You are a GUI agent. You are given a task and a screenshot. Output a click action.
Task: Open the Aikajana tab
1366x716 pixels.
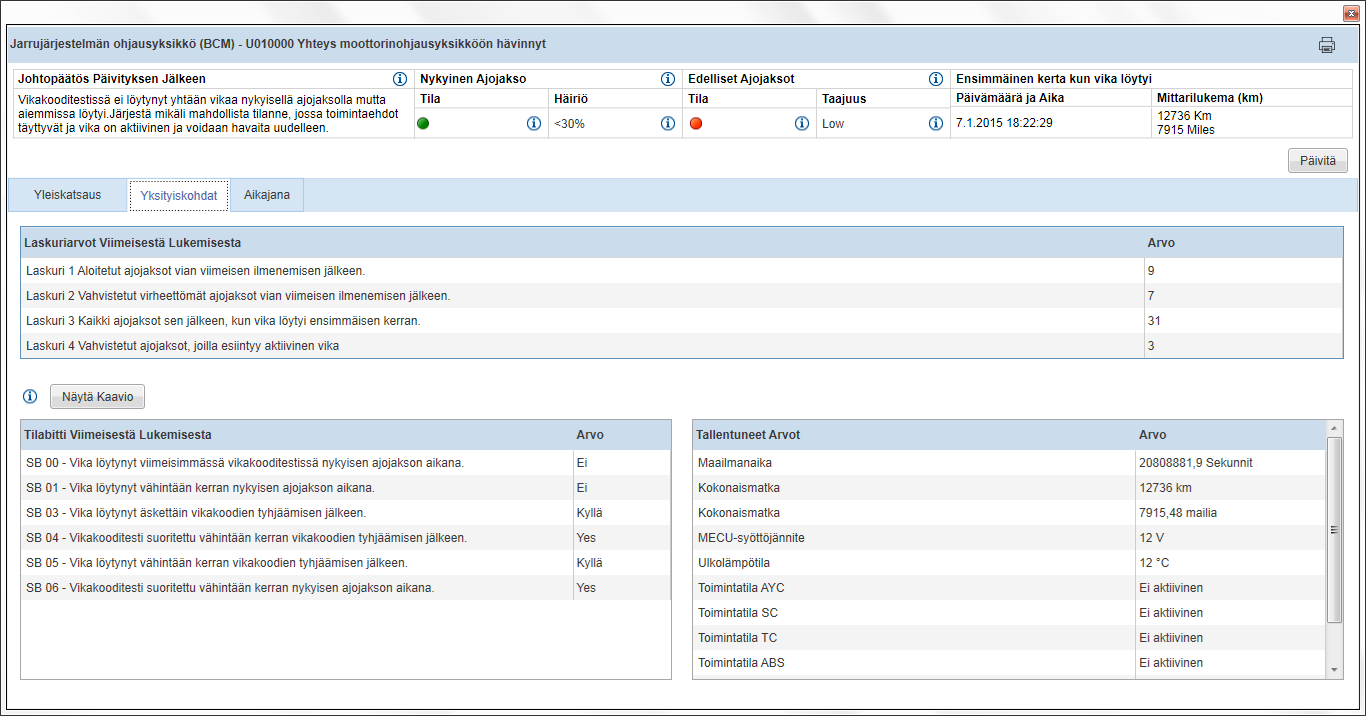click(267, 195)
